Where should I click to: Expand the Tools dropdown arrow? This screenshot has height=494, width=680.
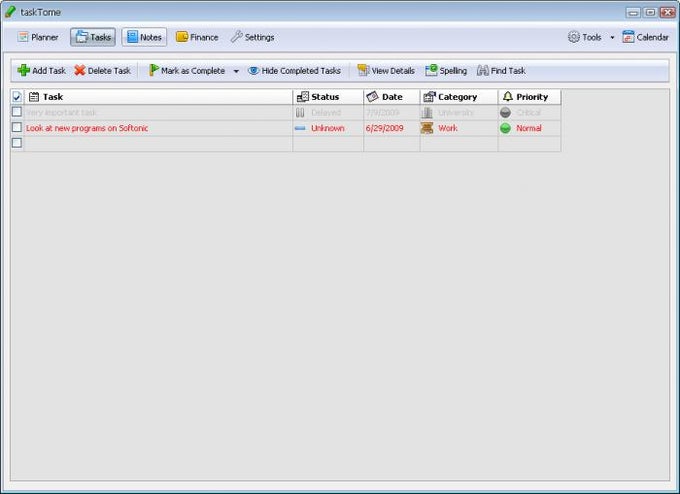pos(612,38)
